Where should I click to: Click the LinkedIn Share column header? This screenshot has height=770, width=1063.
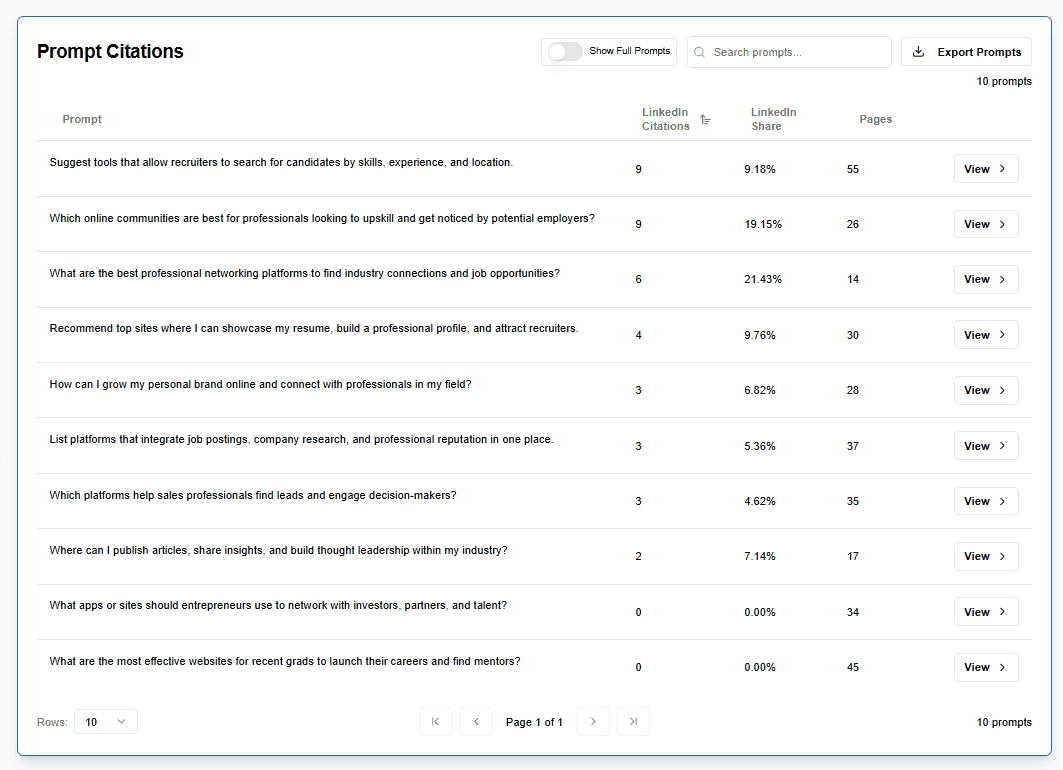click(773, 119)
